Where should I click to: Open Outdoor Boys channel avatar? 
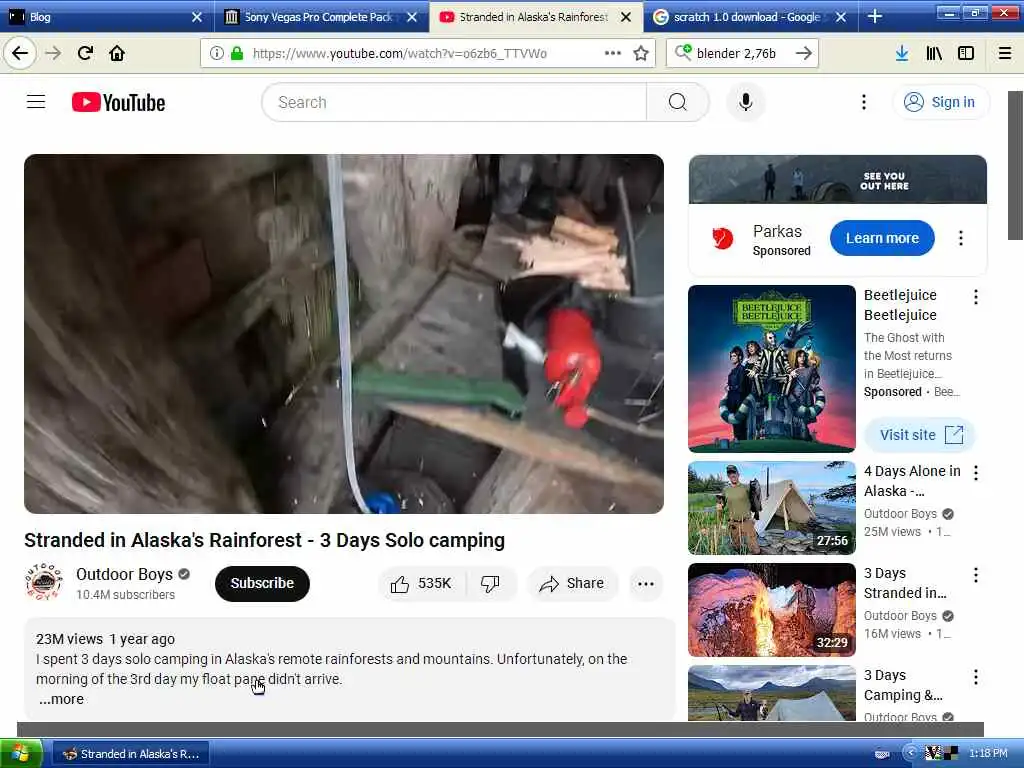(44, 583)
